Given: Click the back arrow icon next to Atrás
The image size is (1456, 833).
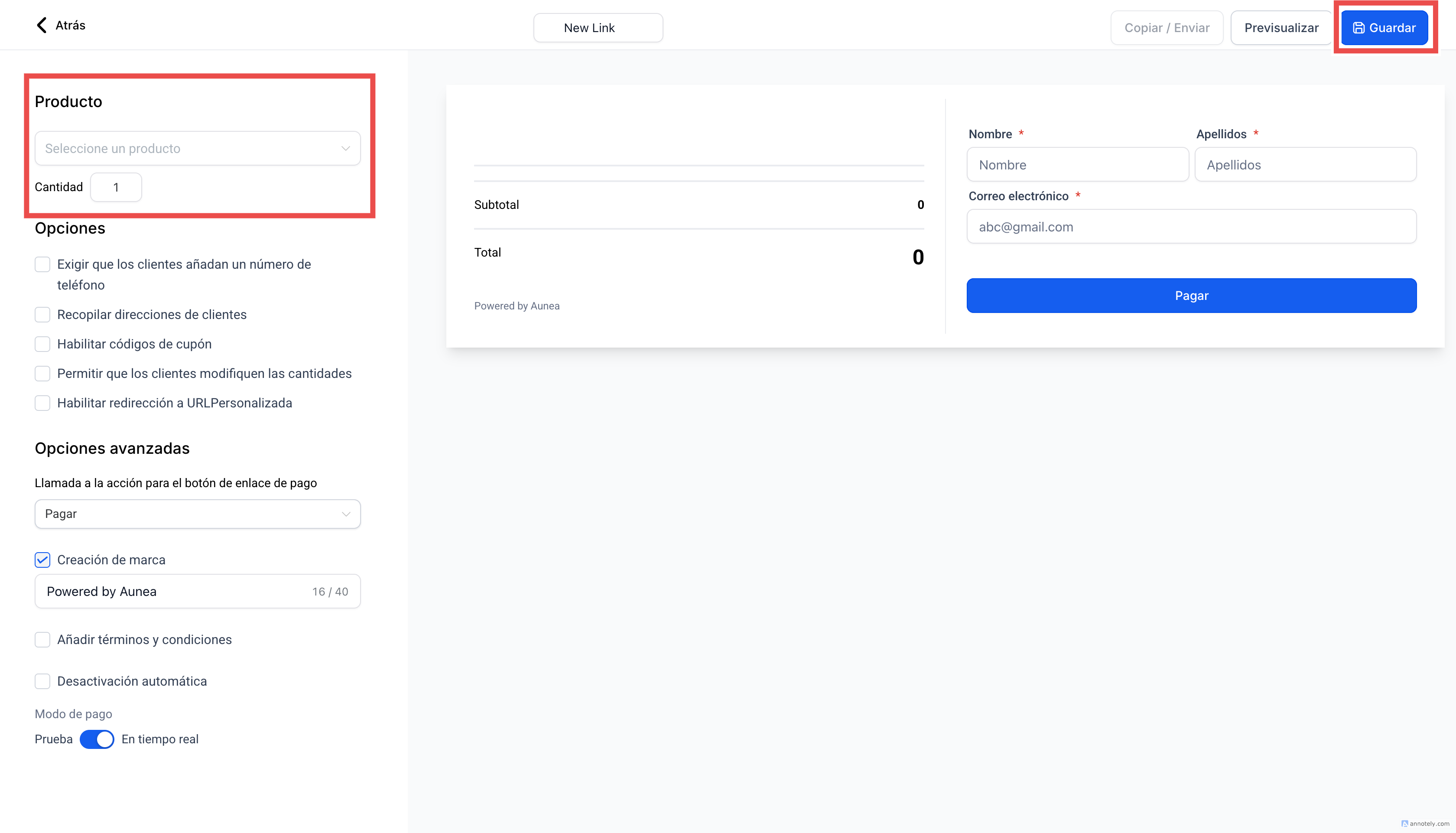Looking at the screenshot, I should 41,25.
